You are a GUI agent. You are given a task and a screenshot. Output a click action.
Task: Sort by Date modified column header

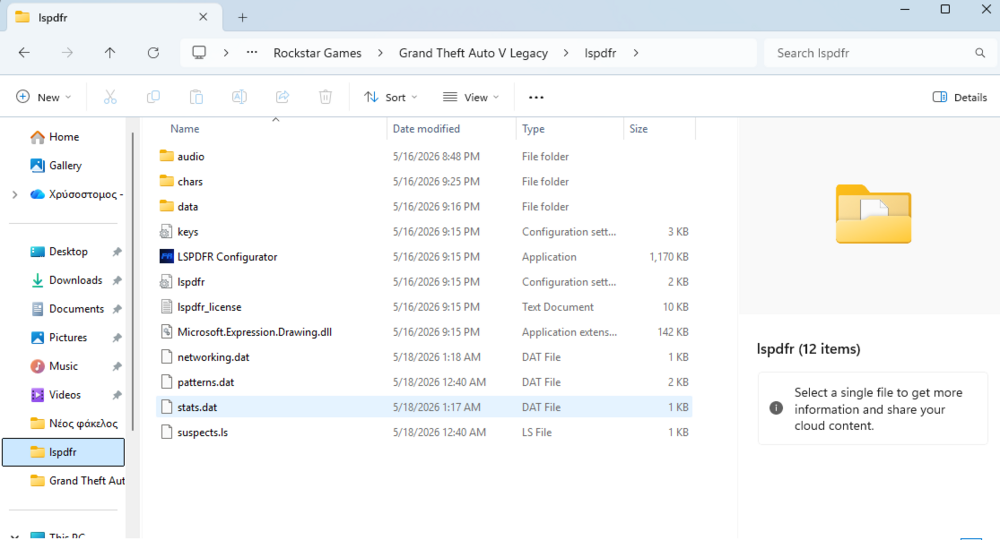pyautogui.click(x=426, y=129)
